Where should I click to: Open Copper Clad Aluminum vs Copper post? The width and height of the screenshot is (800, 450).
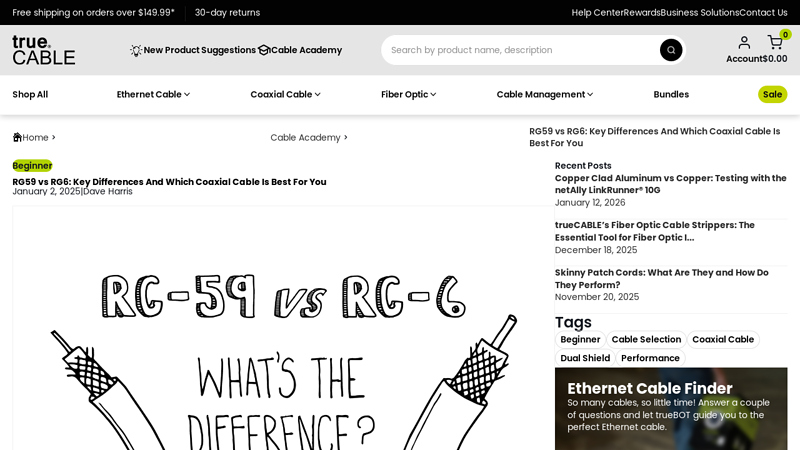(x=670, y=184)
